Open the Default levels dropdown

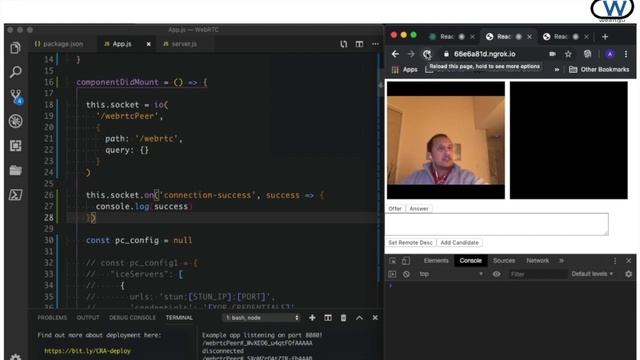(592, 274)
